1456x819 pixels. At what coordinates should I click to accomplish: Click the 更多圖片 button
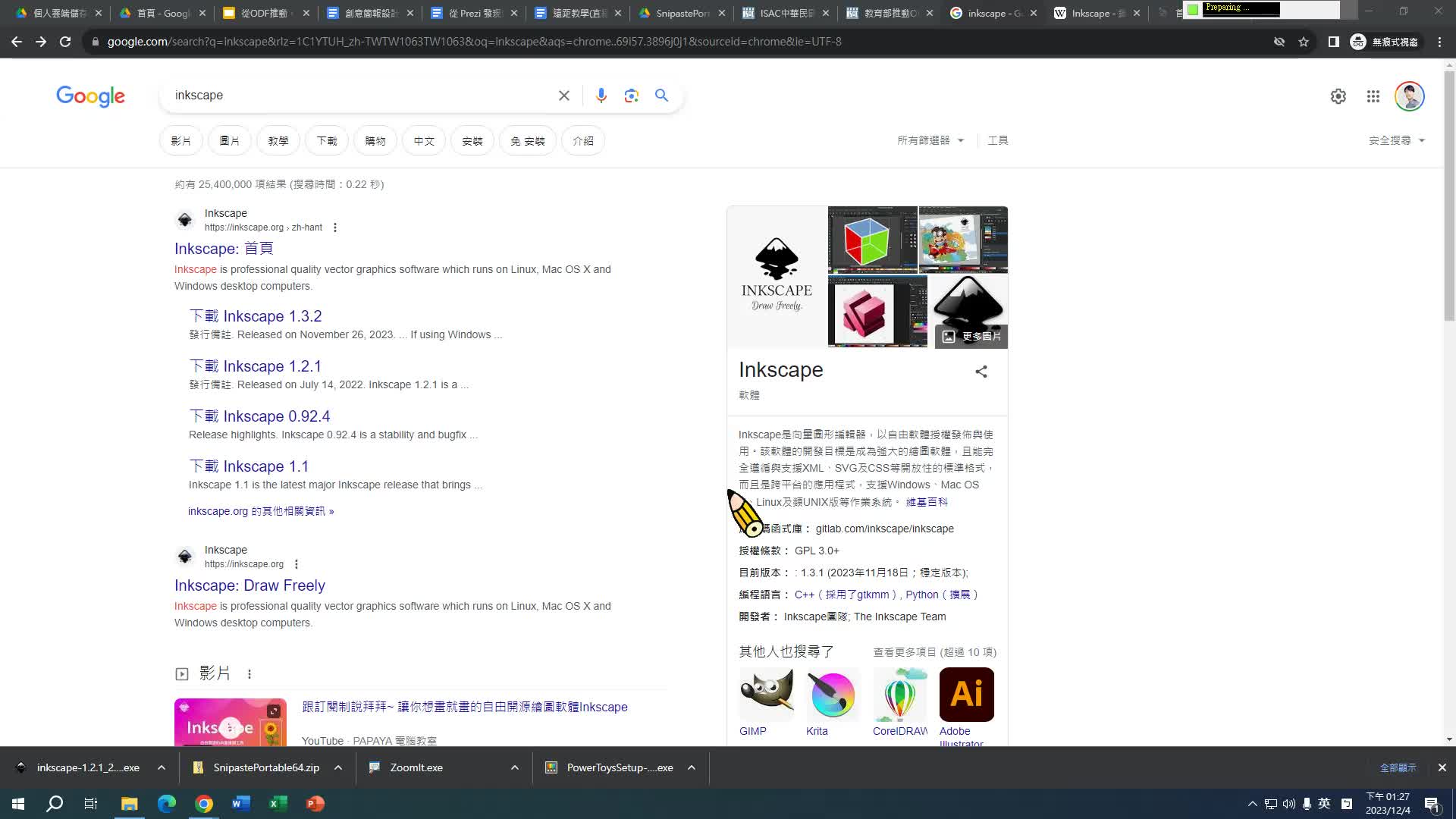[x=971, y=336]
